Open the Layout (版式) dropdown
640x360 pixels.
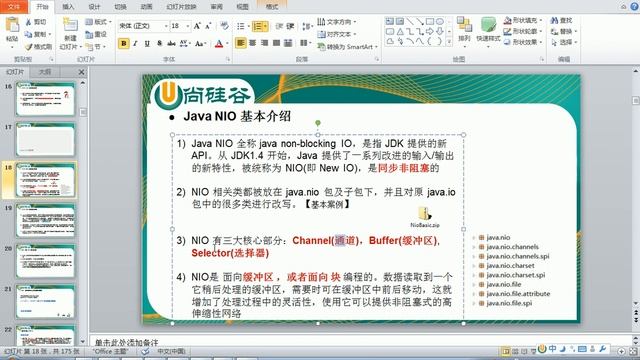pos(98,22)
